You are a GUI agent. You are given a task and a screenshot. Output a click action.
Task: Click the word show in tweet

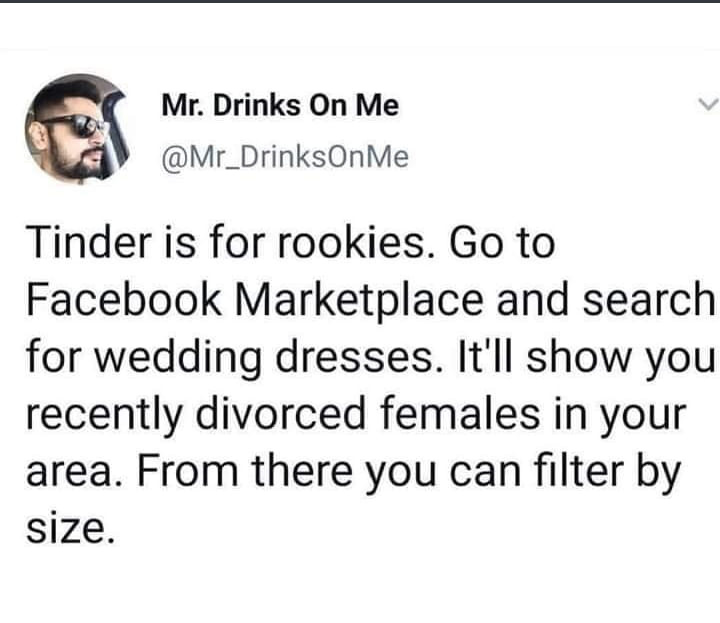pyautogui.click(x=579, y=358)
